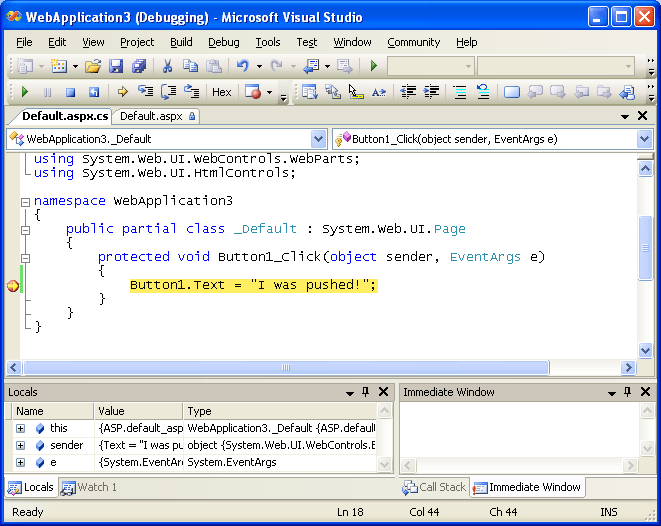Stop debugging with the blue square icon

pyautogui.click(x=70, y=92)
